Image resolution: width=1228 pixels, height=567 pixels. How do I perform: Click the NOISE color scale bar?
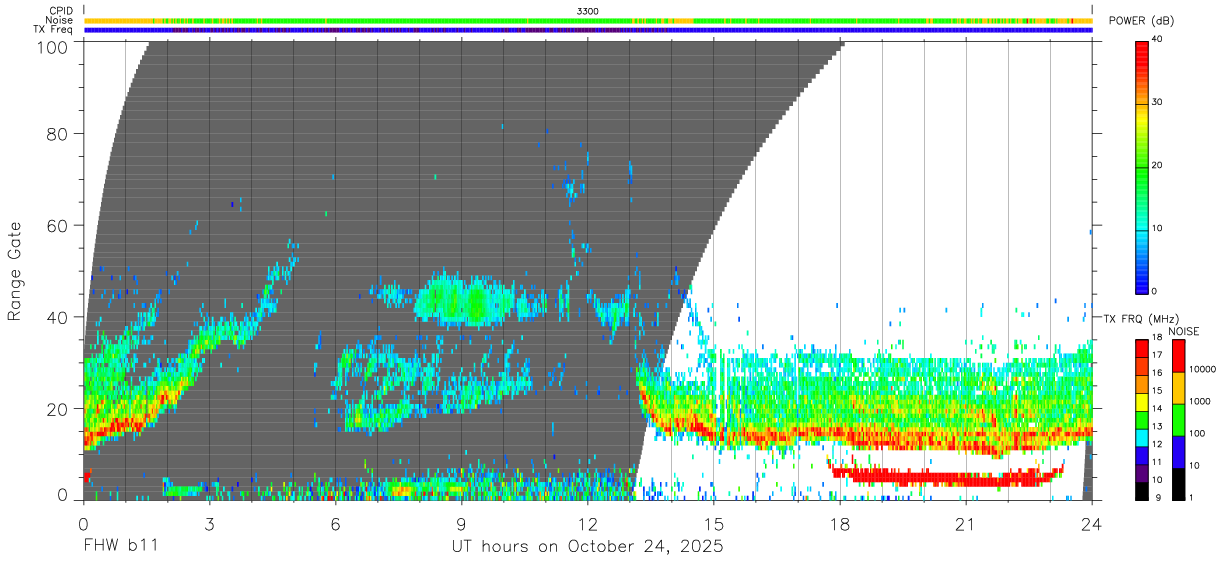click(x=1177, y=419)
